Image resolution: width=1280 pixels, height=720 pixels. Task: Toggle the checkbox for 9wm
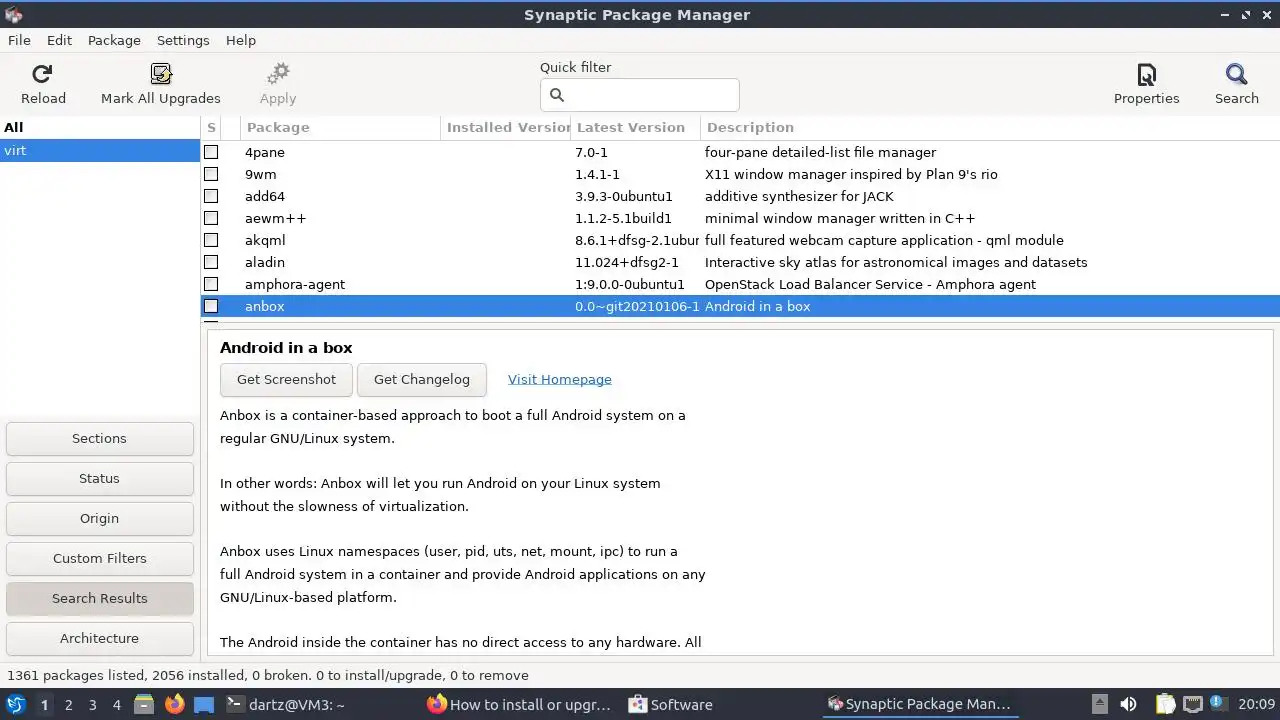click(x=211, y=174)
